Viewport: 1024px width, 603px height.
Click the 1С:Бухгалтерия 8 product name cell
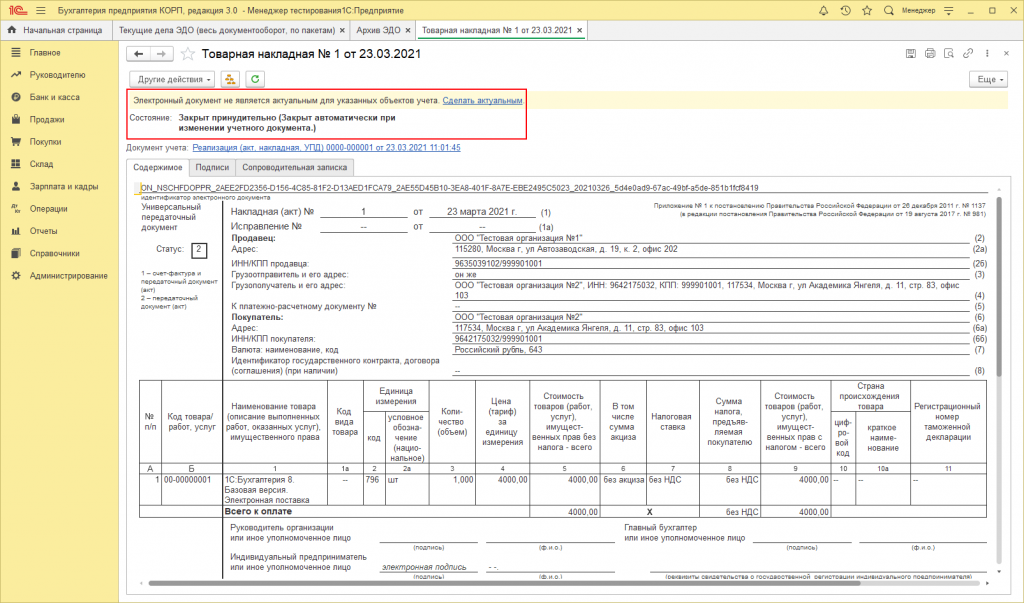275,489
